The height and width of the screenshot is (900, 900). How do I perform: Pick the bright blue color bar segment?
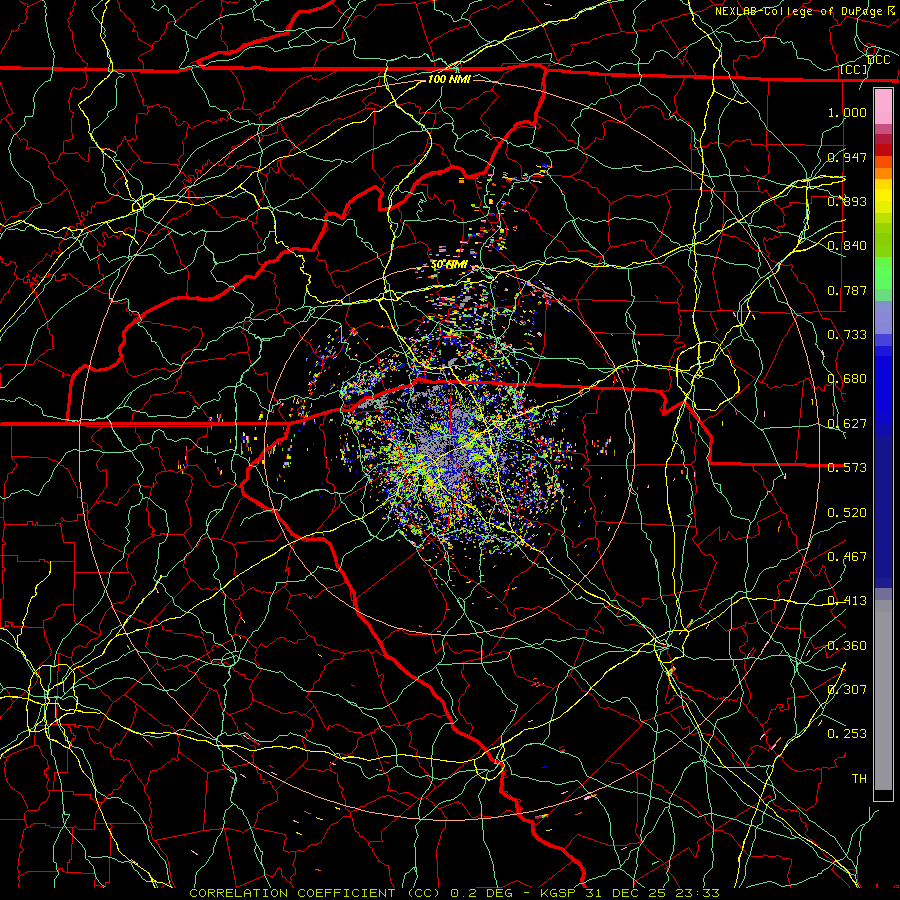tap(883, 390)
